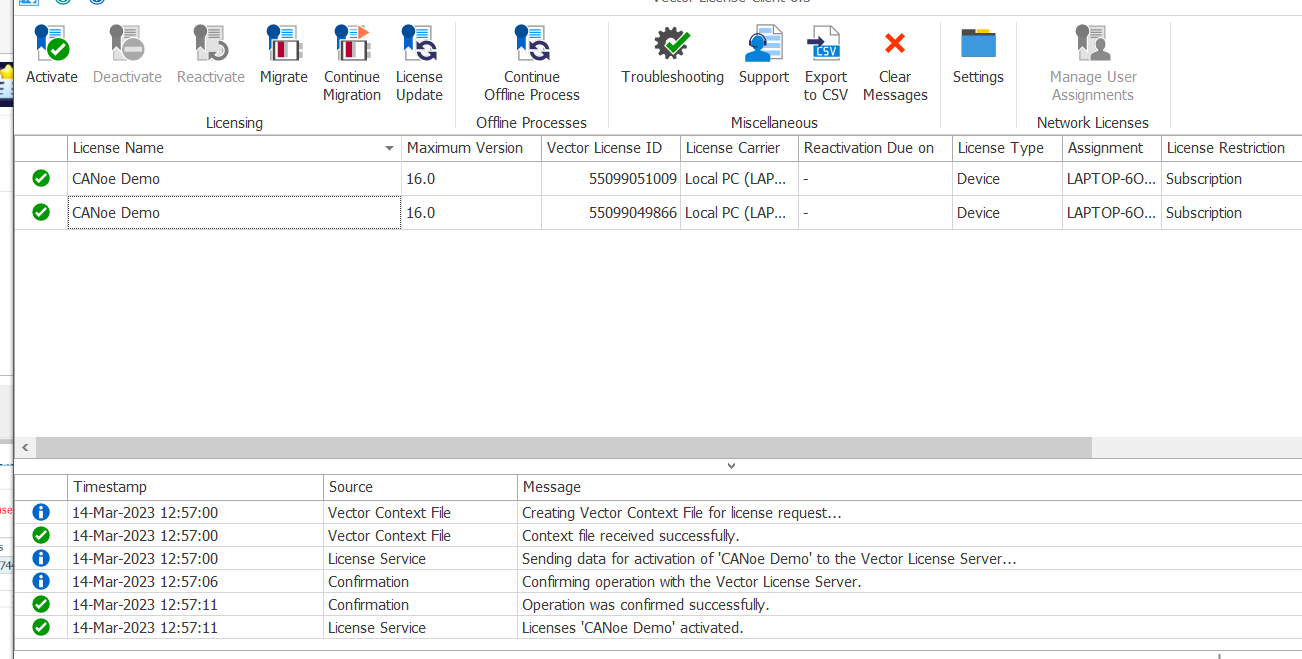Sort by Maximum Version column header
The image size is (1302, 659).
click(471, 148)
